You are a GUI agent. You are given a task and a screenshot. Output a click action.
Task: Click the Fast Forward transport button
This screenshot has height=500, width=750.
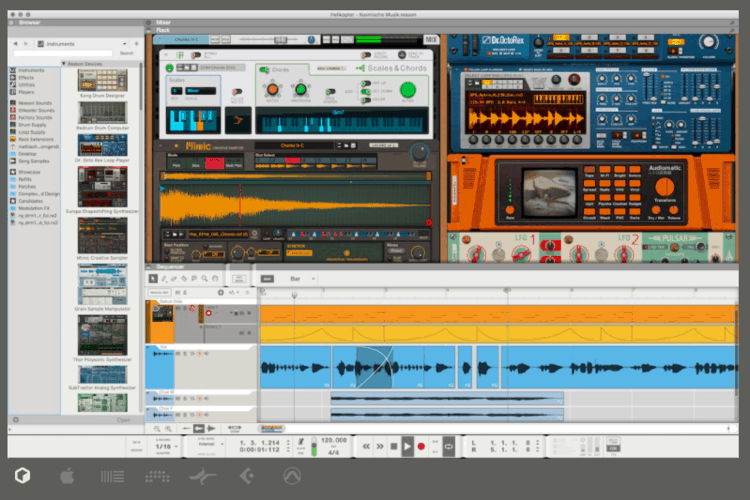coord(380,446)
